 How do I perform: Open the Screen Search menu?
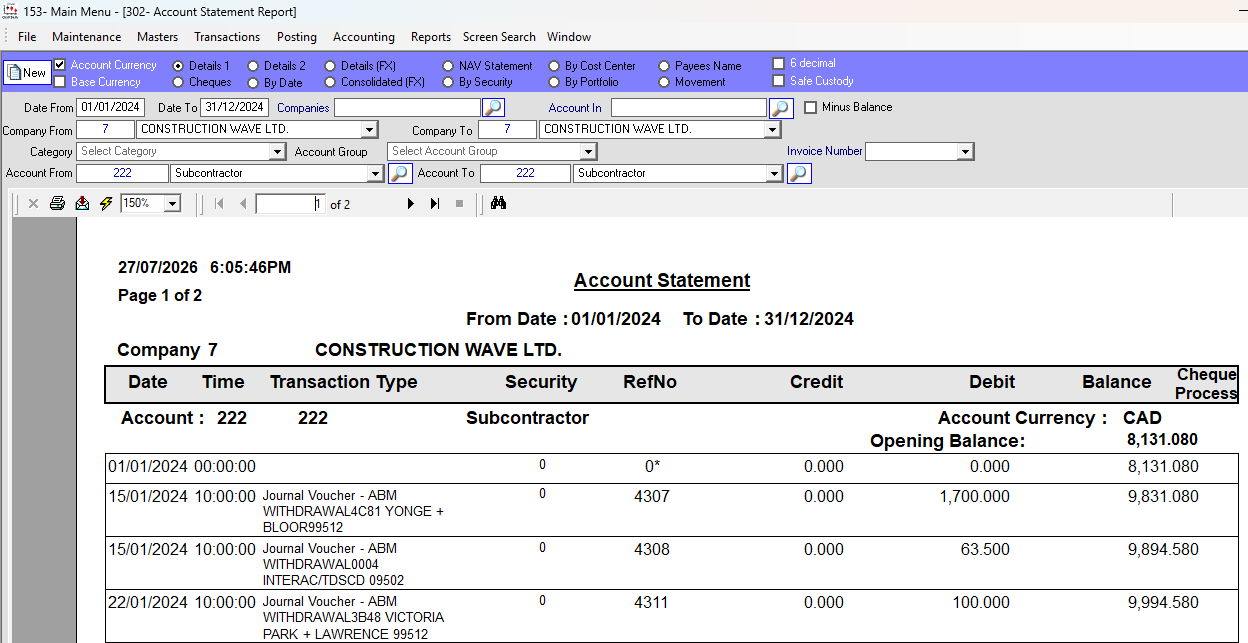click(x=499, y=37)
